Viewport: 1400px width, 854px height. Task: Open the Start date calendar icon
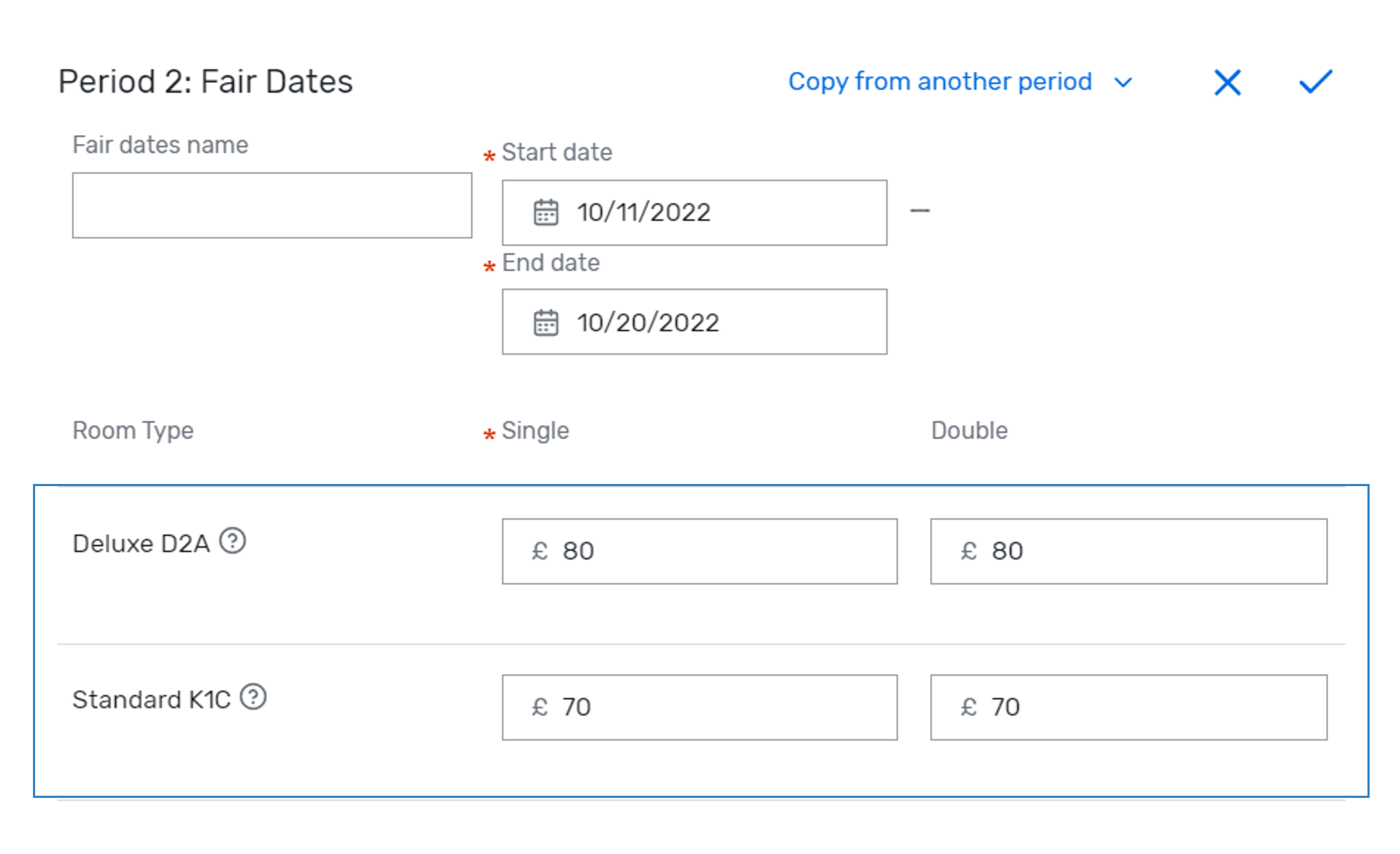point(545,212)
